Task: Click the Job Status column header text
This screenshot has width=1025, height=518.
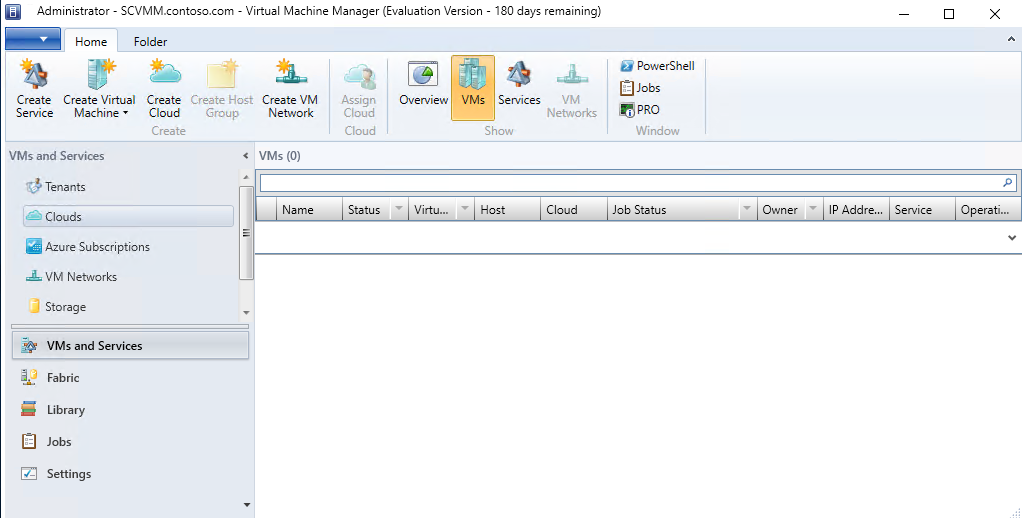Action: pos(639,210)
